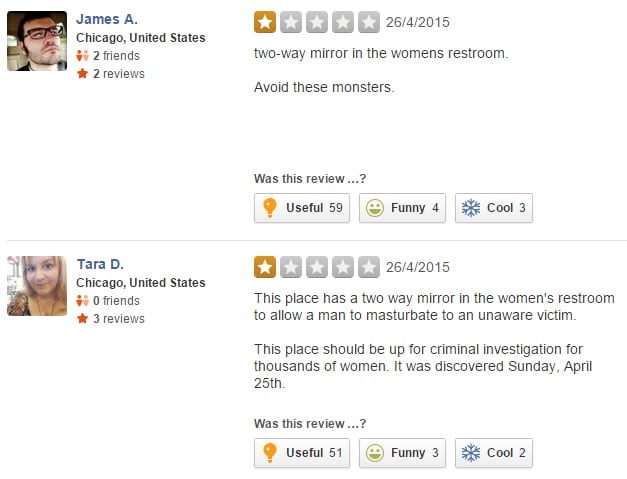This screenshot has width=627, height=479.
Task: Mark James A.'s review as Cool (3)
Action: tap(494, 208)
